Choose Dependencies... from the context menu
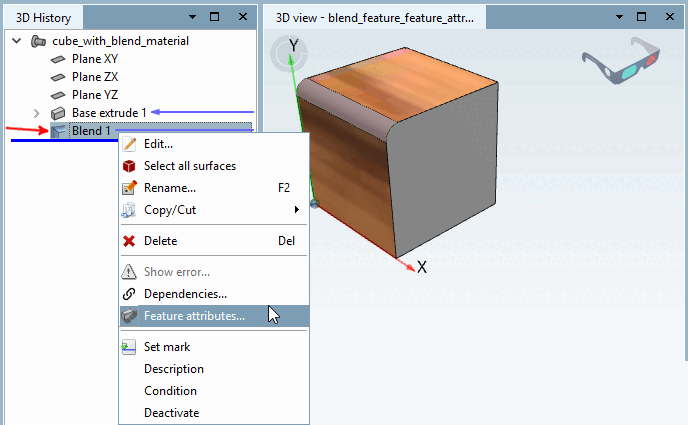The image size is (688, 425). coord(214,294)
